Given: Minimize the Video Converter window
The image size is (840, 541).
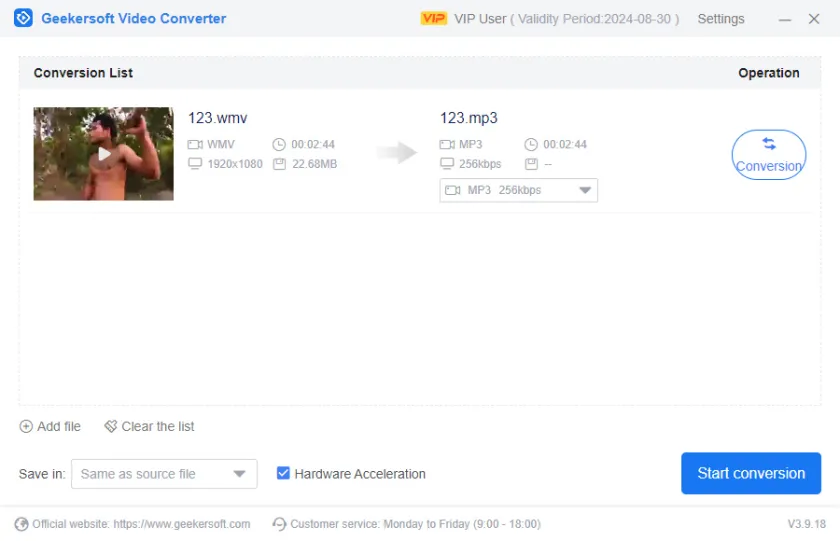Looking at the screenshot, I should tap(787, 19).
